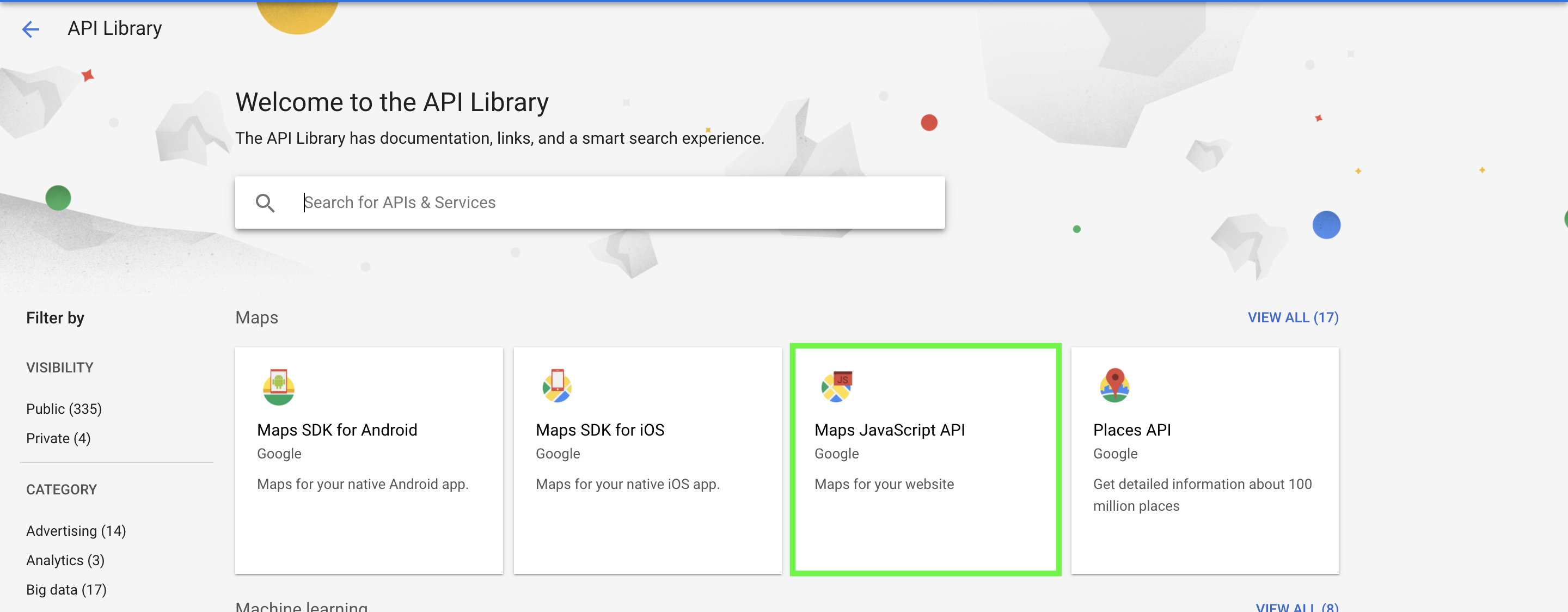
Task: Select the Advertising category filter
Action: (76, 531)
